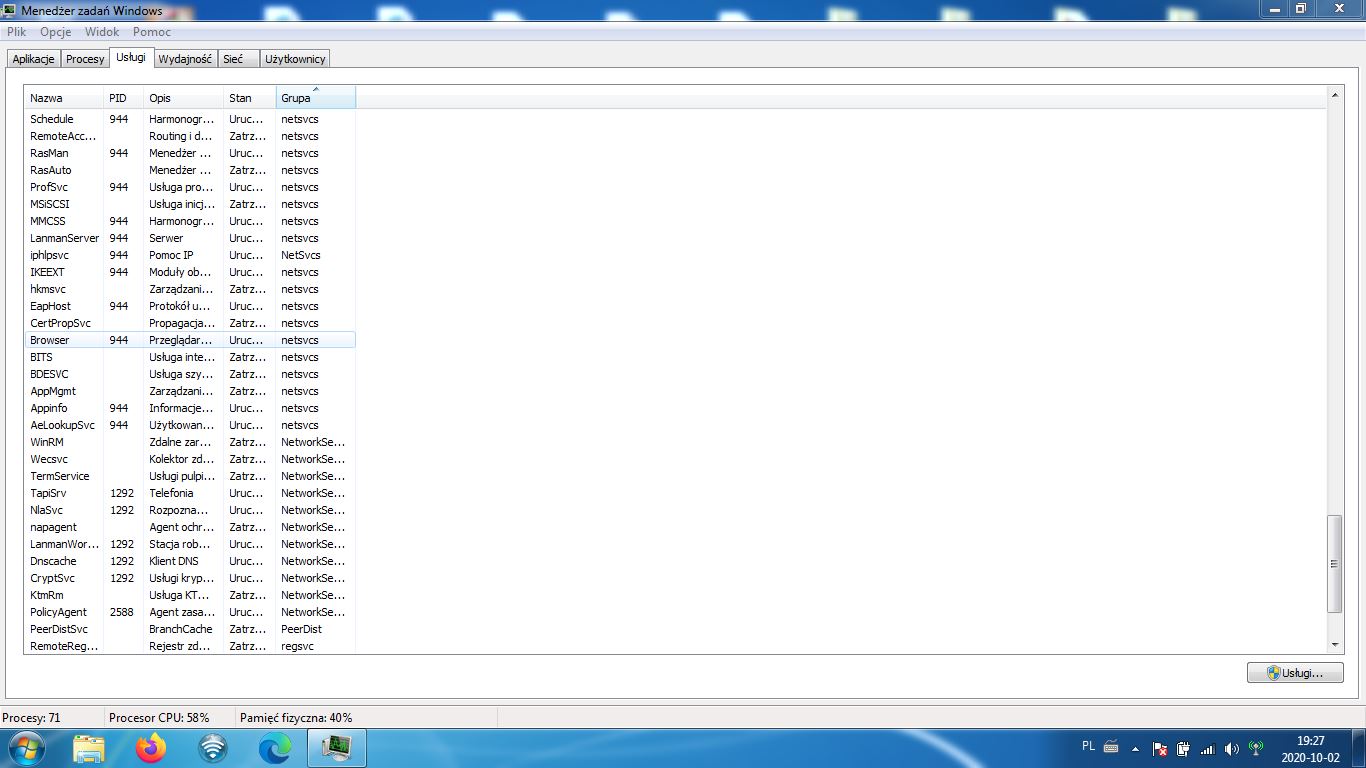Click the Action Center flag icon in tray

tap(1160, 749)
